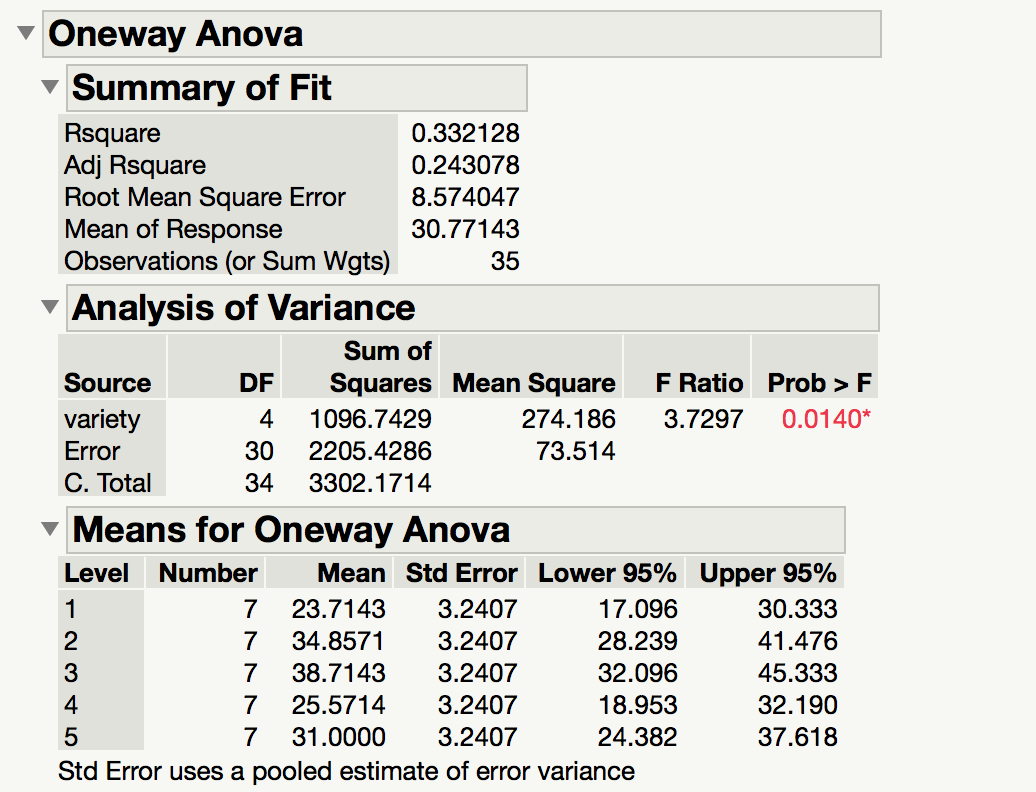The height and width of the screenshot is (792, 1036).
Task: Collapse the Analysis of Variance section
Action: [49, 308]
